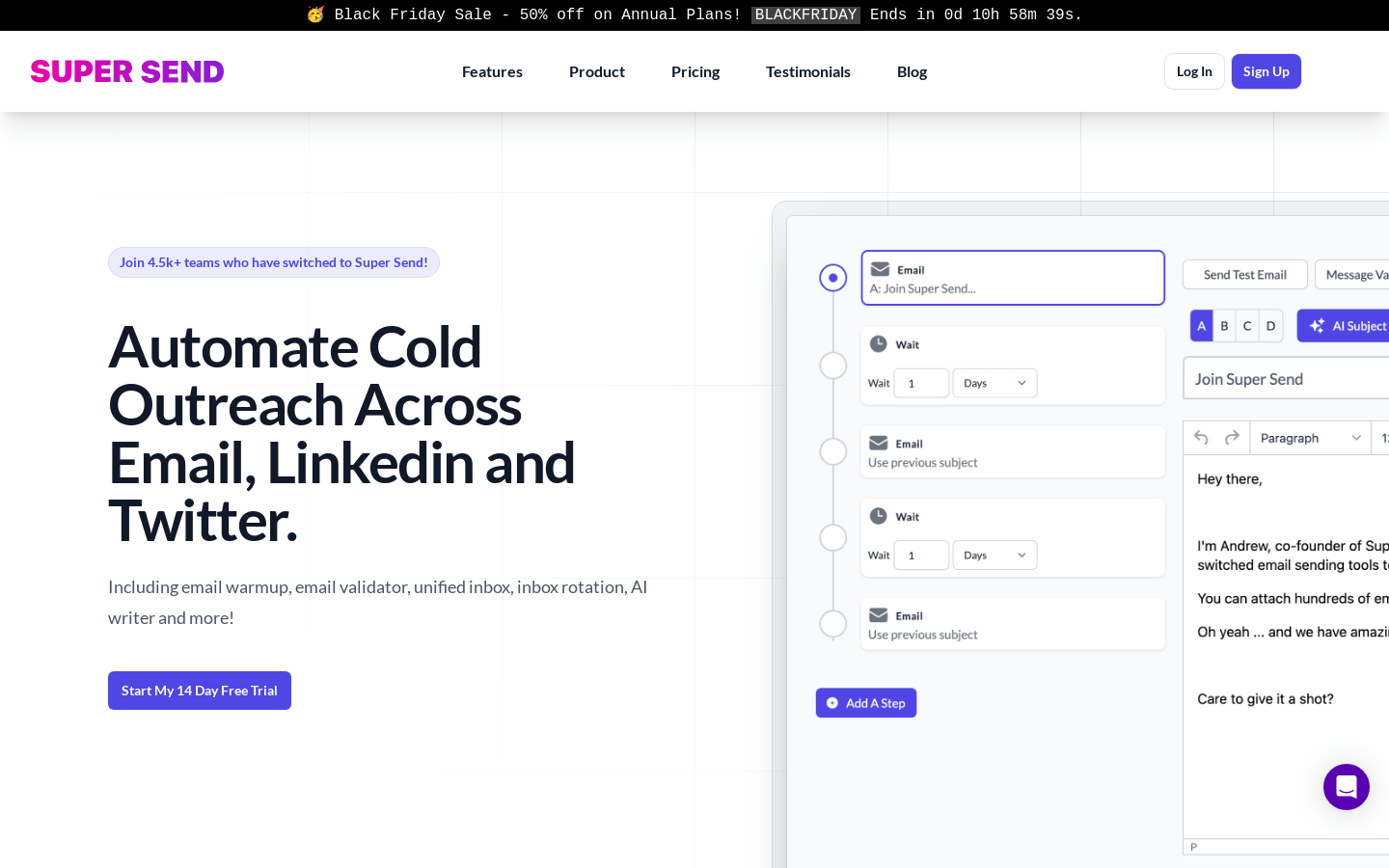Screen dimensions: 1389x868
Task: Click the Super Send logo
Action: click(x=127, y=71)
